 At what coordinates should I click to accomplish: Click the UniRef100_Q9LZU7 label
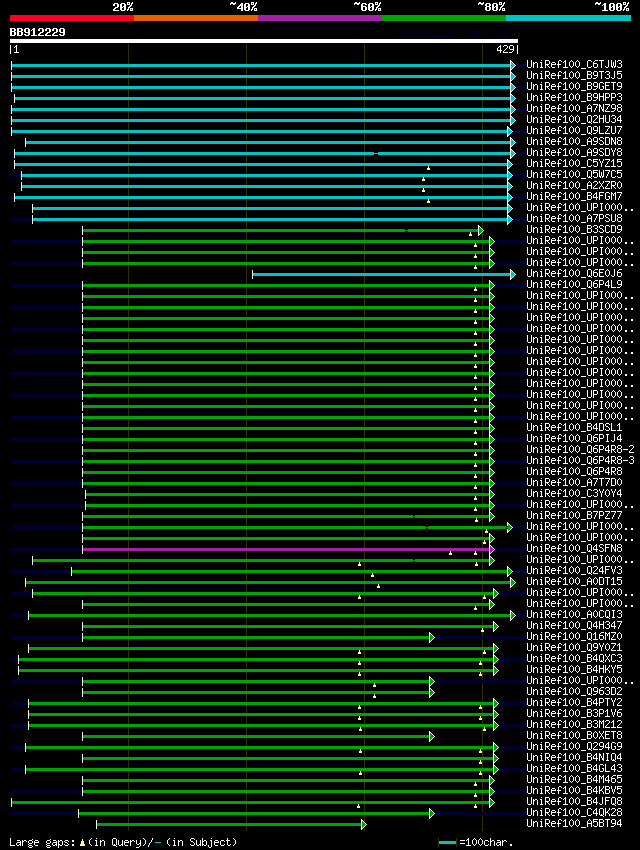point(574,131)
